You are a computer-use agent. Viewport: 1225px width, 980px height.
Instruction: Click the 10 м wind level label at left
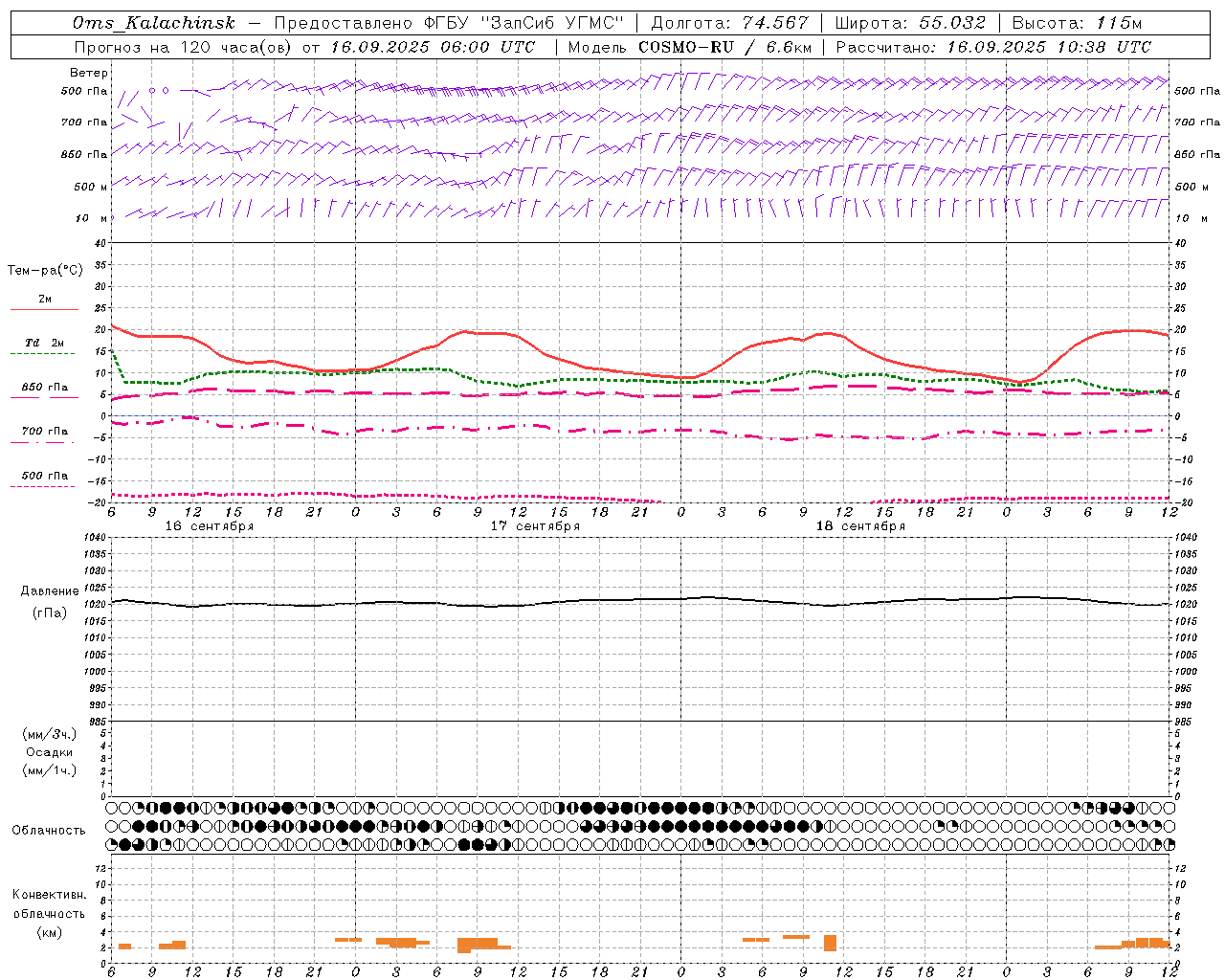click(91, 218)
